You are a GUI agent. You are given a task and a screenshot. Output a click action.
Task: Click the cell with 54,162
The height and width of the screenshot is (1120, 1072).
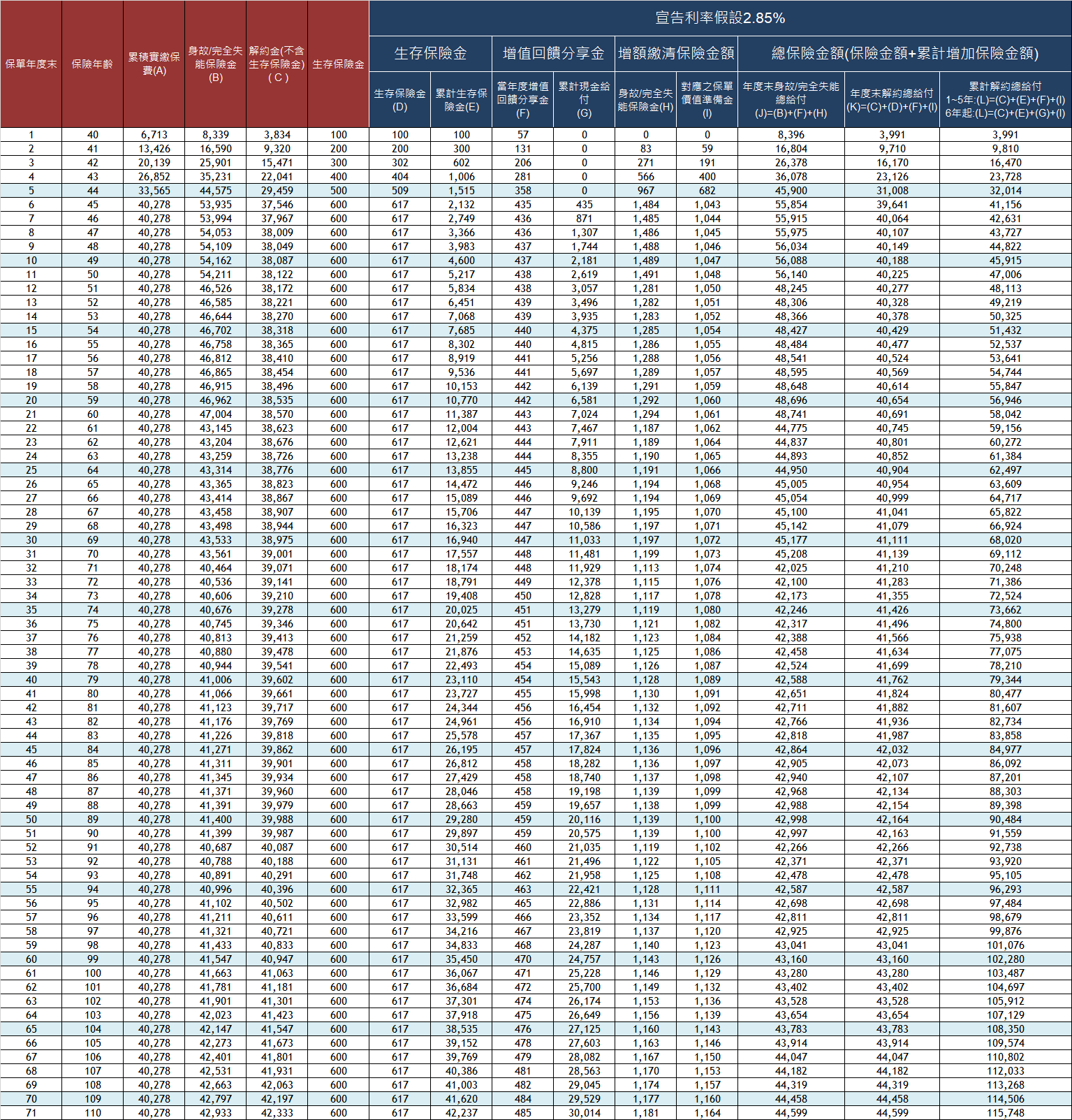click(x=215, y=261)
